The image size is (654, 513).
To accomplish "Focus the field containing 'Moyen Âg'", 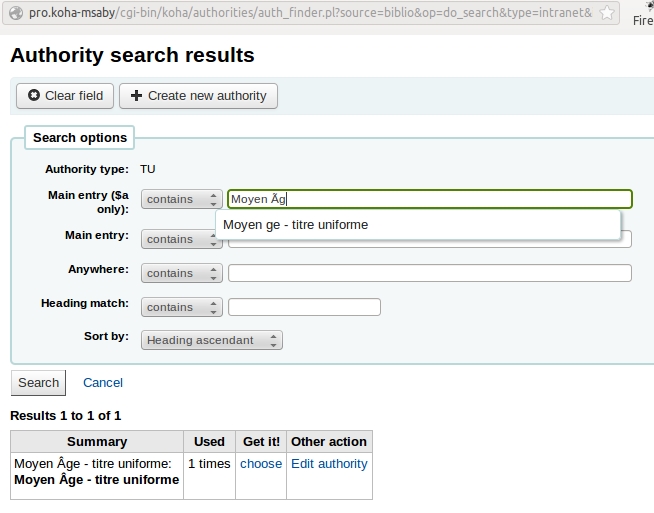I will (430, 199).
